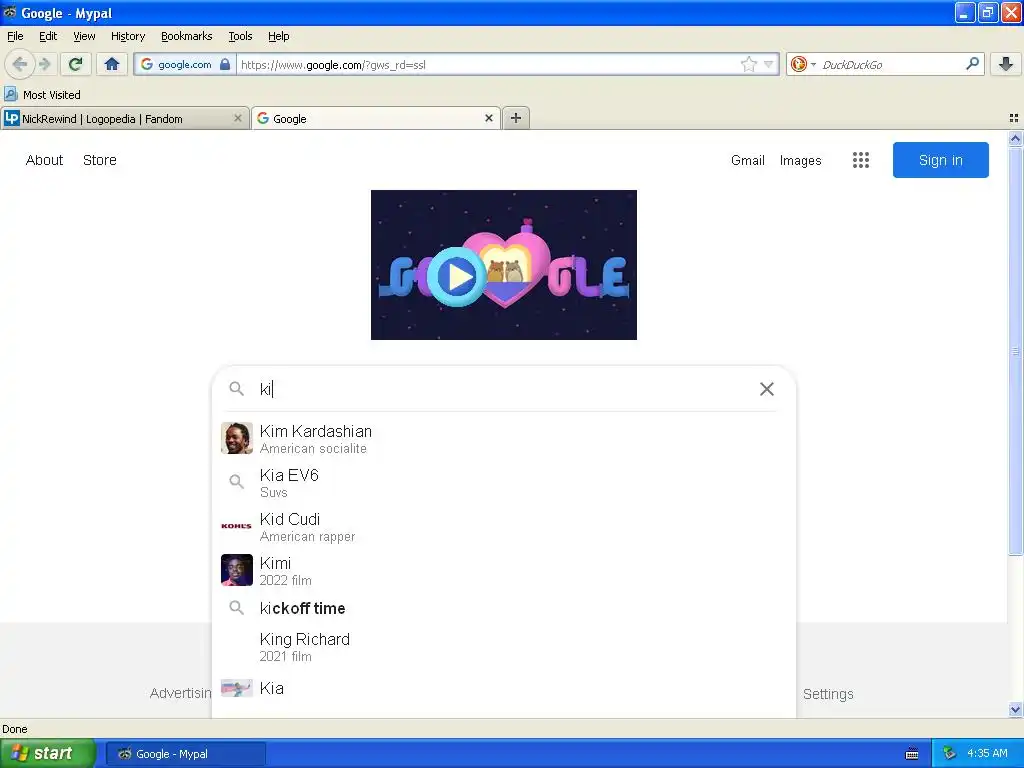The image size is (1024, 768).
Task: Go back with the Back arrow button
Action: click(20, 64)
